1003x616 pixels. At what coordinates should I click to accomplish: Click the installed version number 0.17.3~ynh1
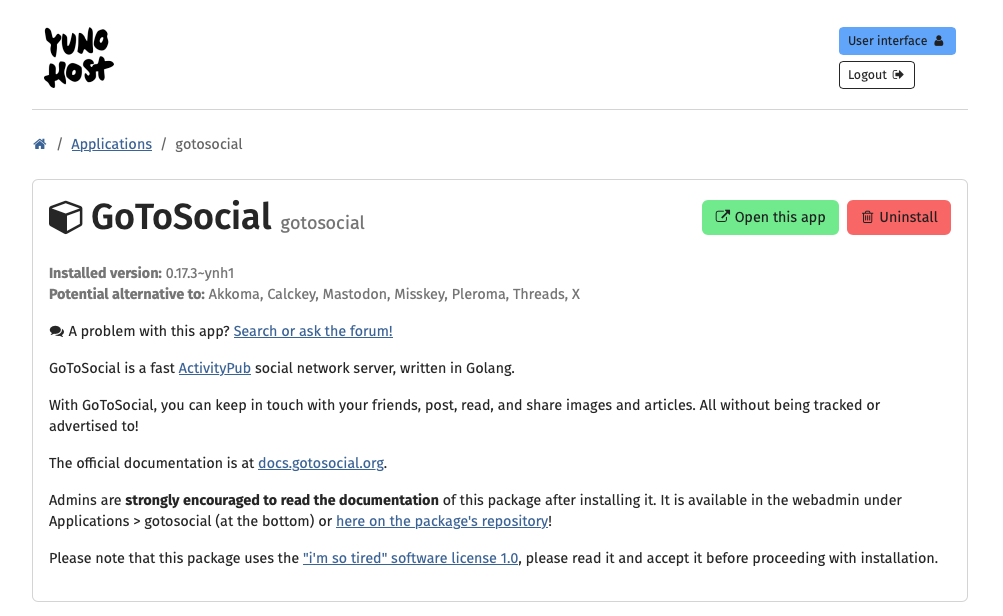point(200,273)
